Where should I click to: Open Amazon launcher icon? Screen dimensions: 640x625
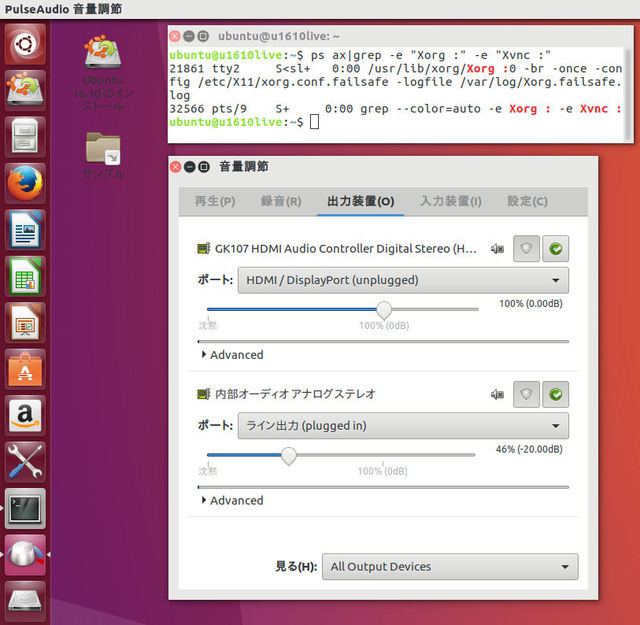coord(25,416)
